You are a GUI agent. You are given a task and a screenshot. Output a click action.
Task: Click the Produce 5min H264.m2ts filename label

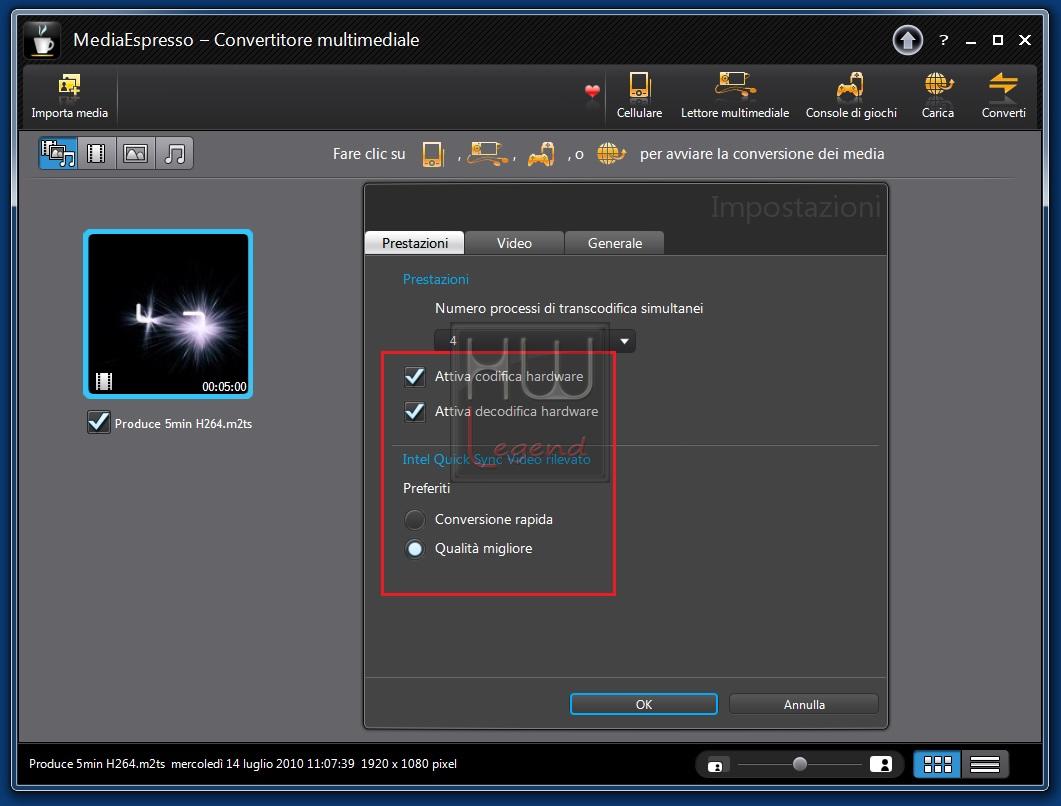click(183, 424)
